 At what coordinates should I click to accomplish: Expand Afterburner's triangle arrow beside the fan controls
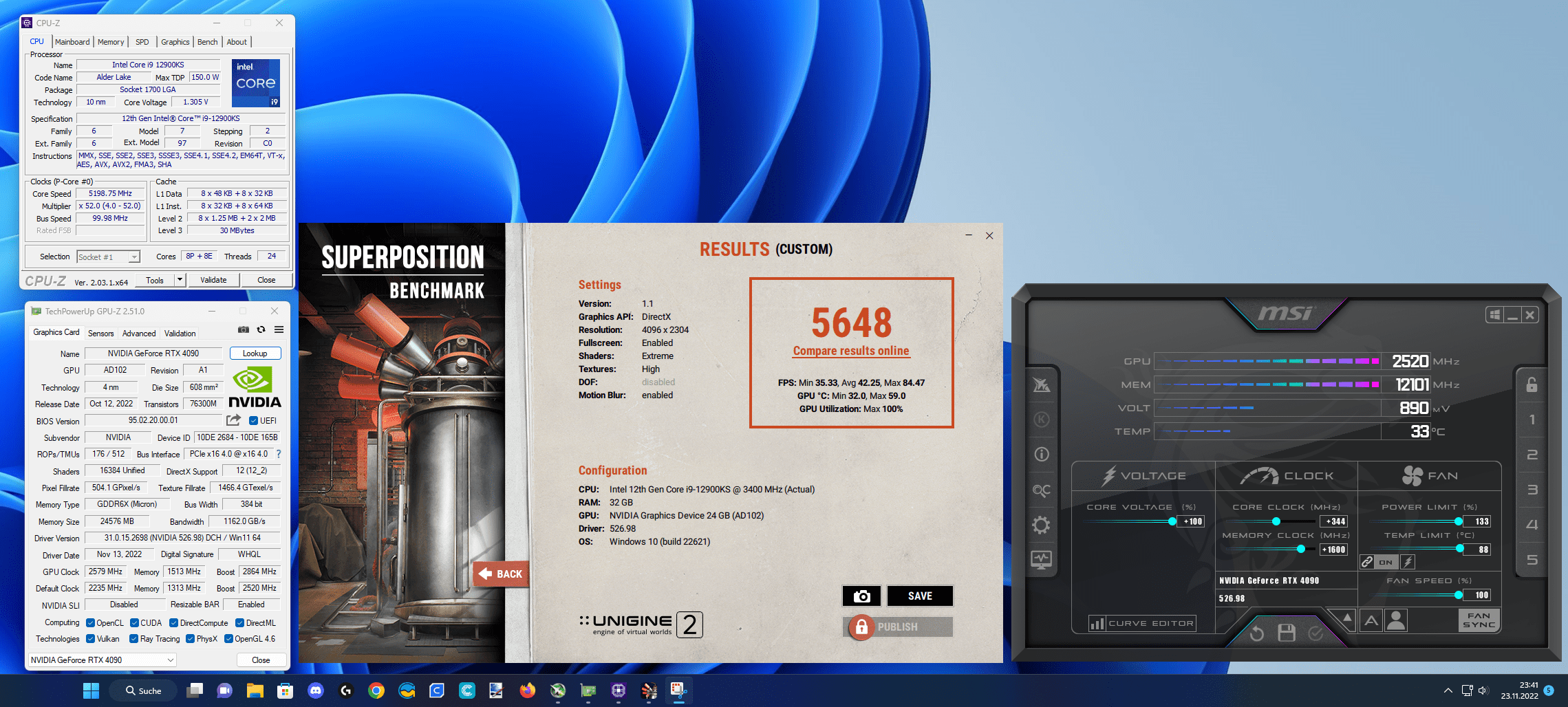click(1346, 618)
